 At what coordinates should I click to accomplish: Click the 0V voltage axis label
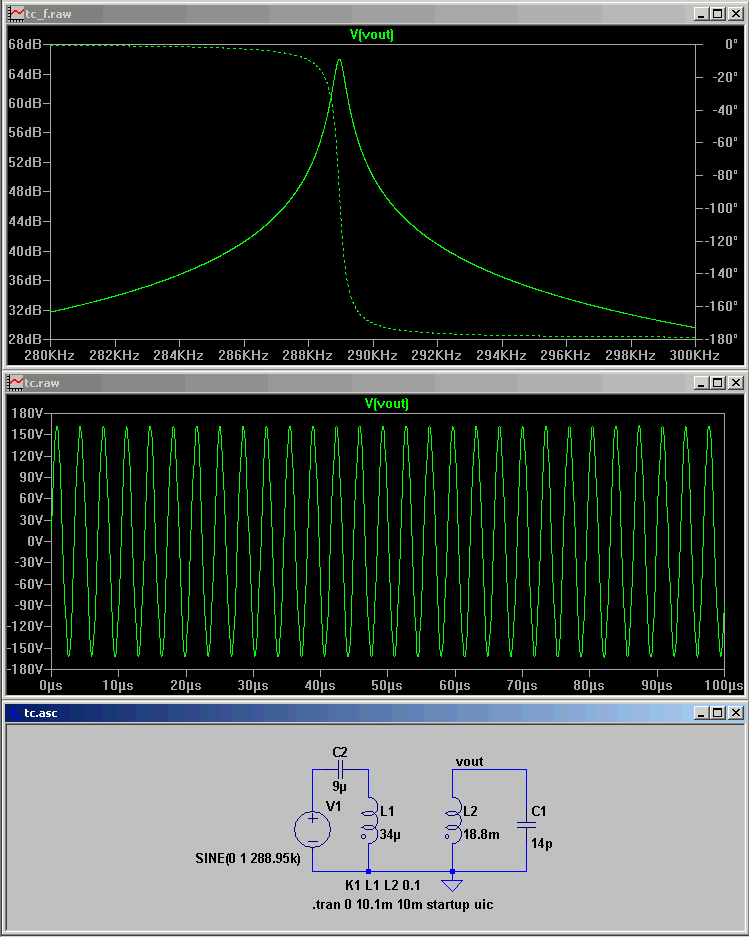(x=35, y=541)
